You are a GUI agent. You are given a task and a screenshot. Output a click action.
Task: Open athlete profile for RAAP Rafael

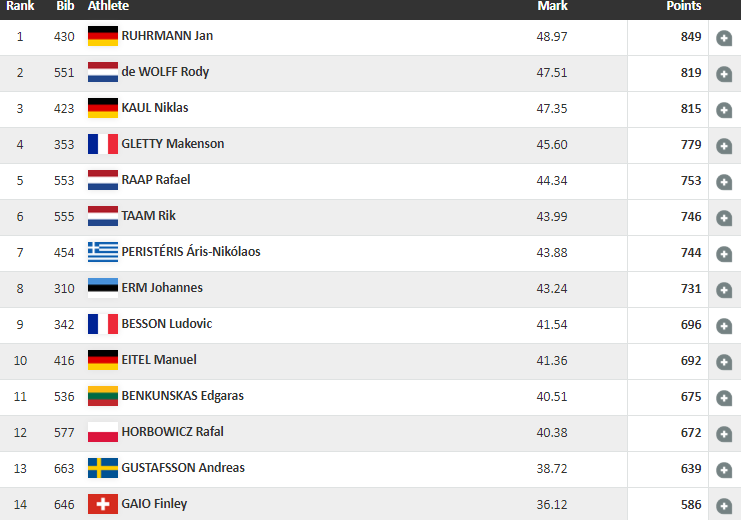pyautogui.click(x=156, y=180)
